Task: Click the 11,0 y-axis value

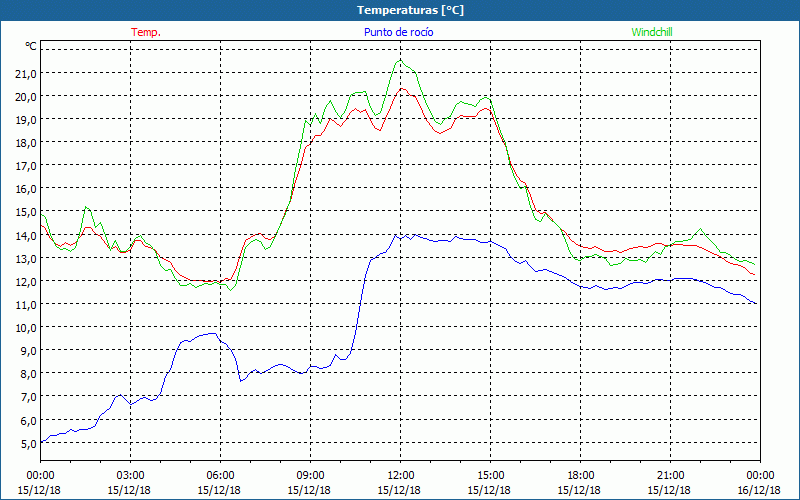Action: pyautogui.click(x=26, y=305)
